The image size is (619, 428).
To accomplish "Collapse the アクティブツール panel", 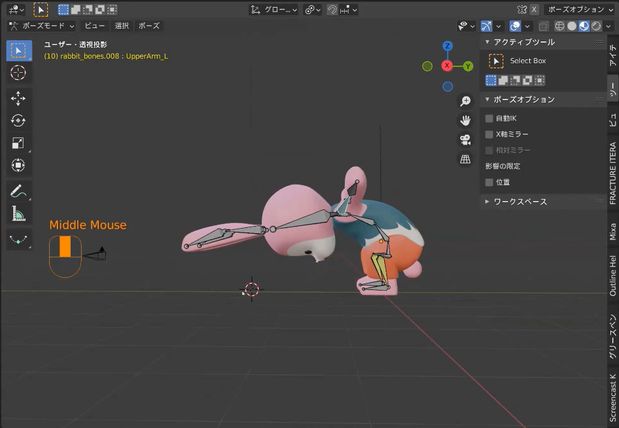I will tap(544, 42).
